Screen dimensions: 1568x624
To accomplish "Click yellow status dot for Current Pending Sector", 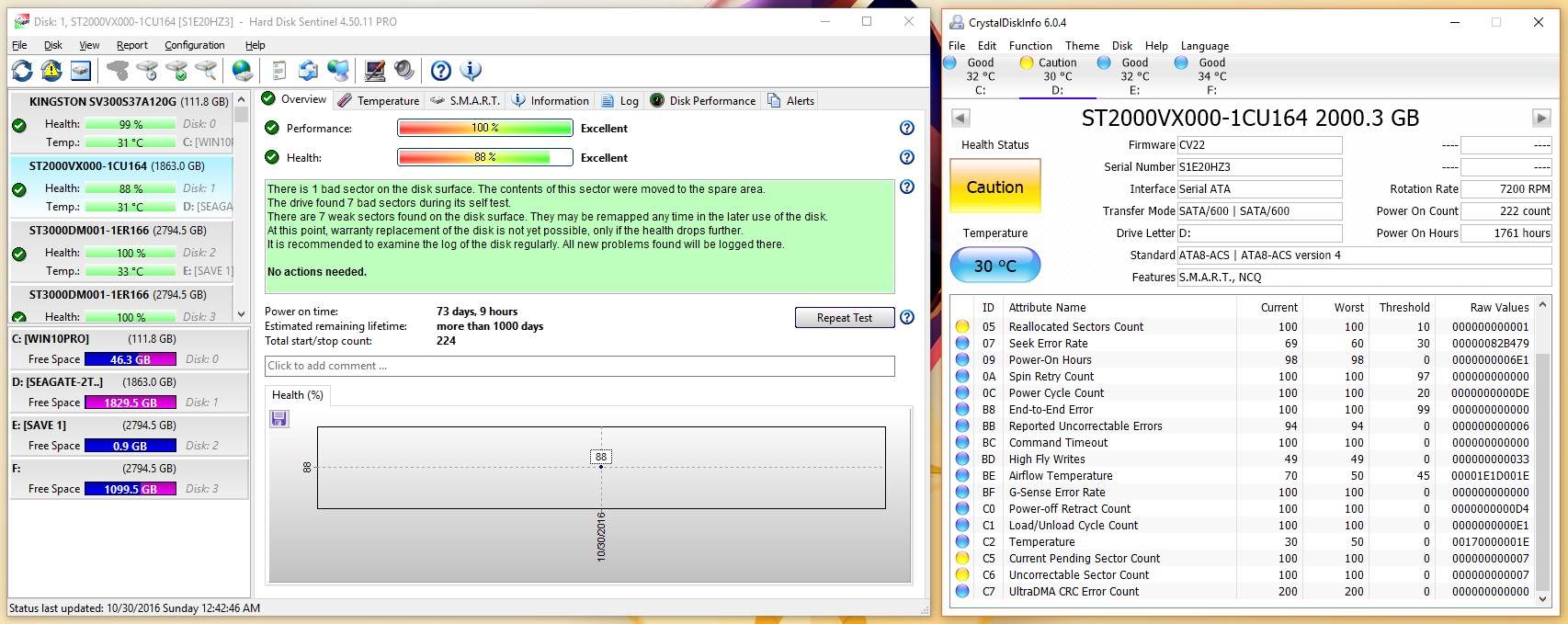I will (x=962, y=558).
